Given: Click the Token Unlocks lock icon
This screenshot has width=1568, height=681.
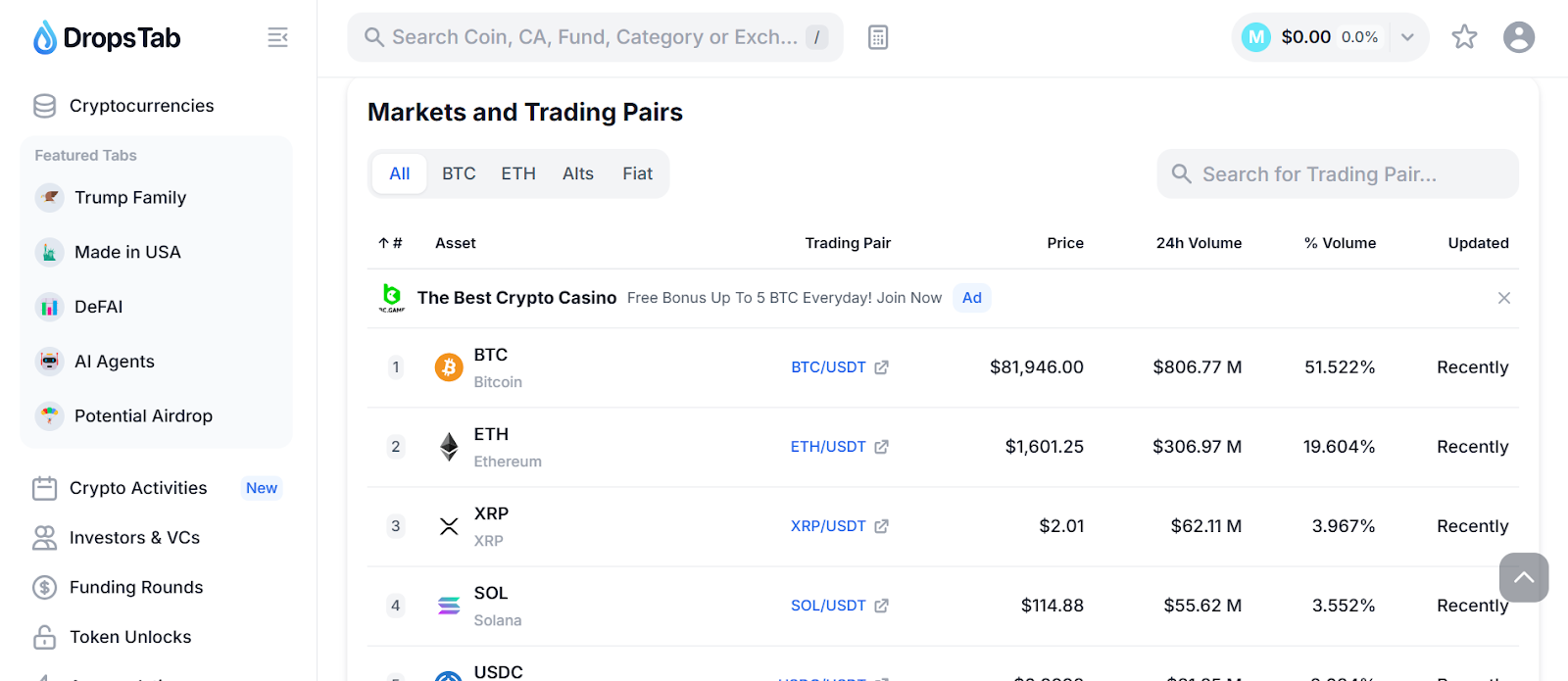Looking at the screenshot, I should point(45,637).
